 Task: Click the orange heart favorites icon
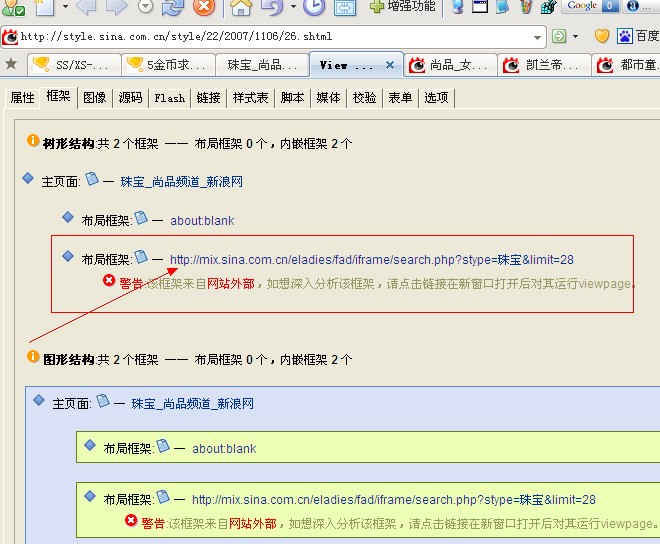click(602, 36)
